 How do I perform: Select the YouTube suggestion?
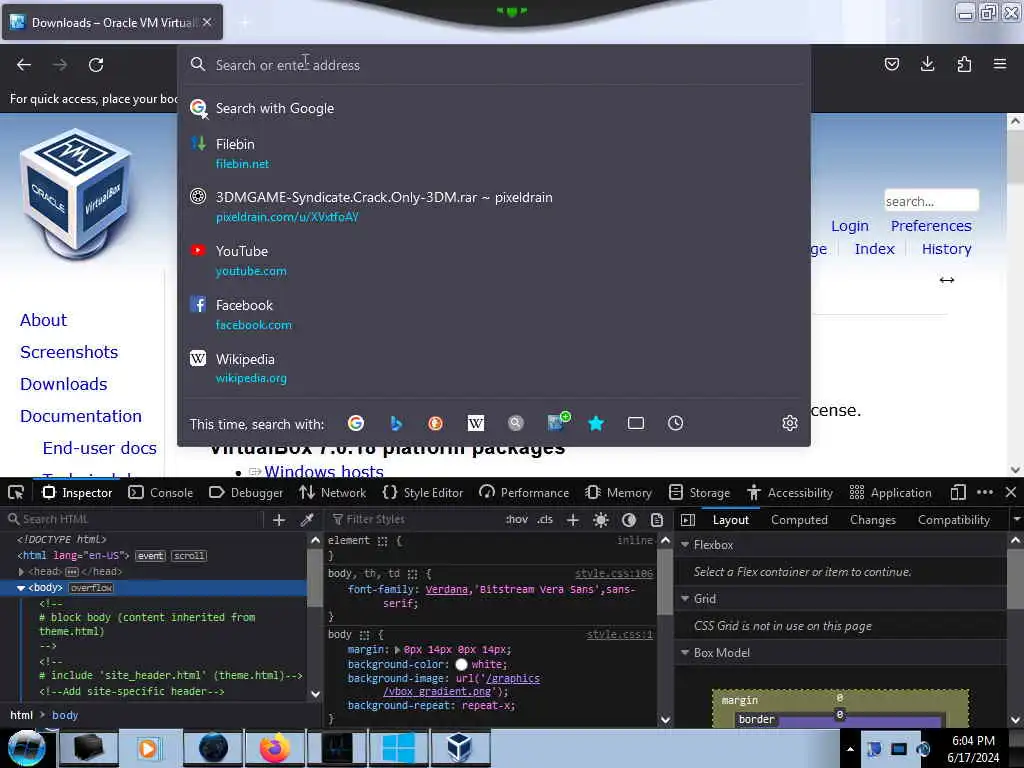(x=494, y=260)
